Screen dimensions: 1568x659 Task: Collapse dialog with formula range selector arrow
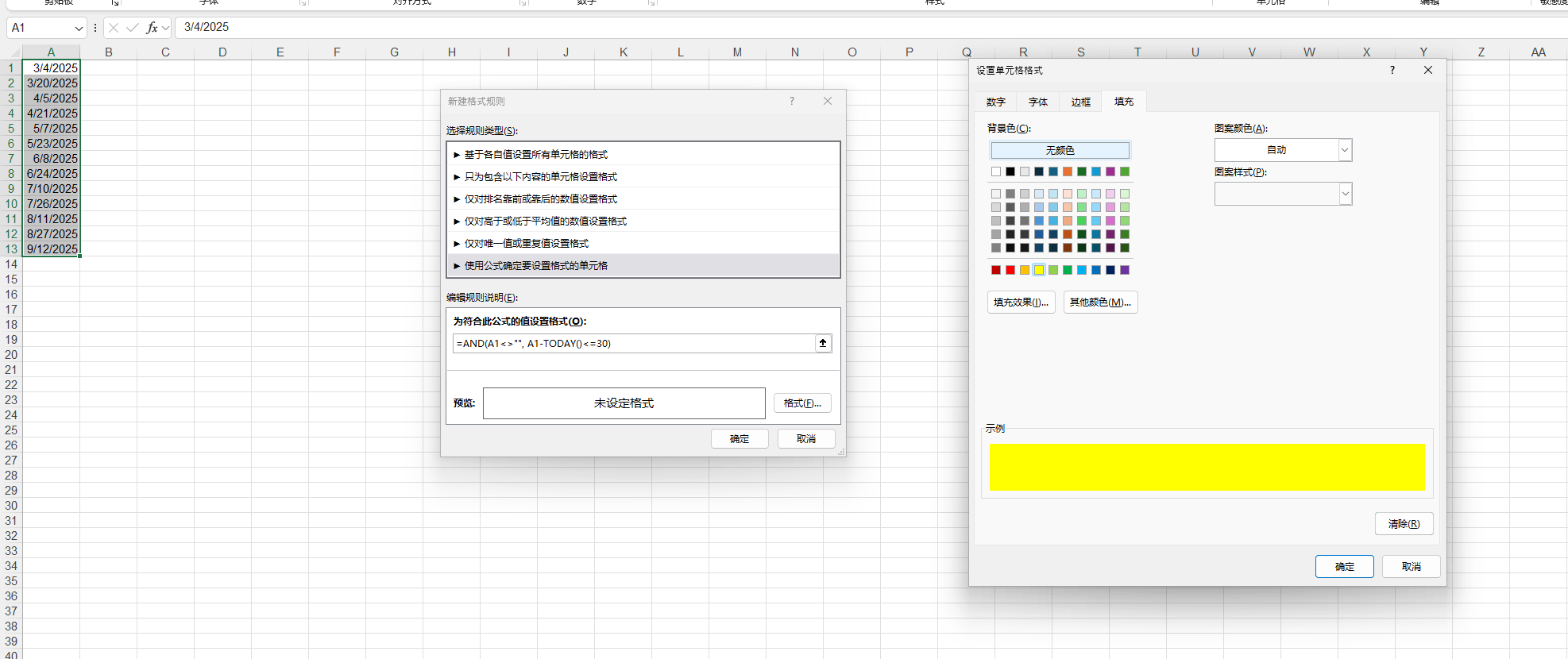(x=823, y=343)
